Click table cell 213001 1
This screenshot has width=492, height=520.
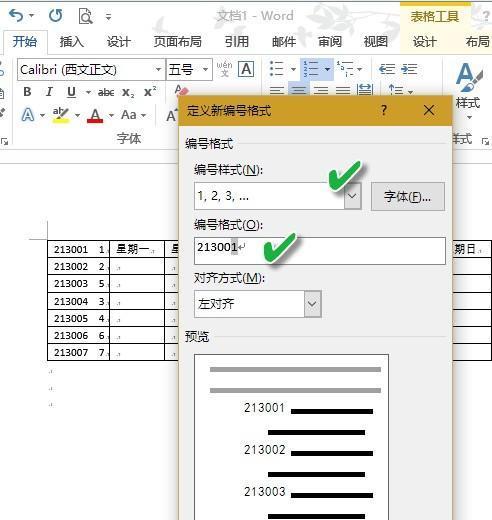pos(79,249)
